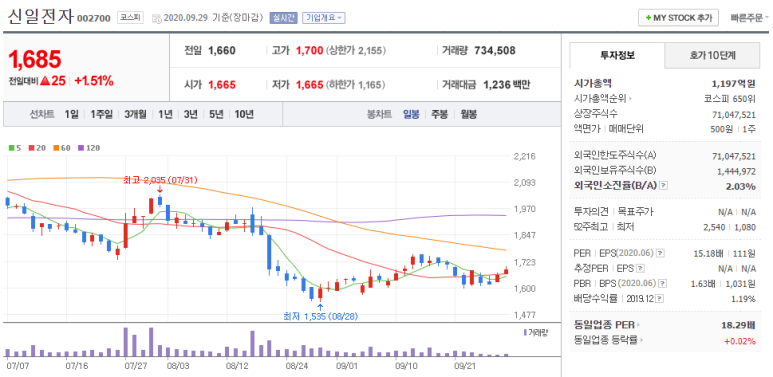The height and width of the screenshot is (377, 773).
Task: Click the 최고 2,035 (07/31) chart marker
Action: point(160,180)
